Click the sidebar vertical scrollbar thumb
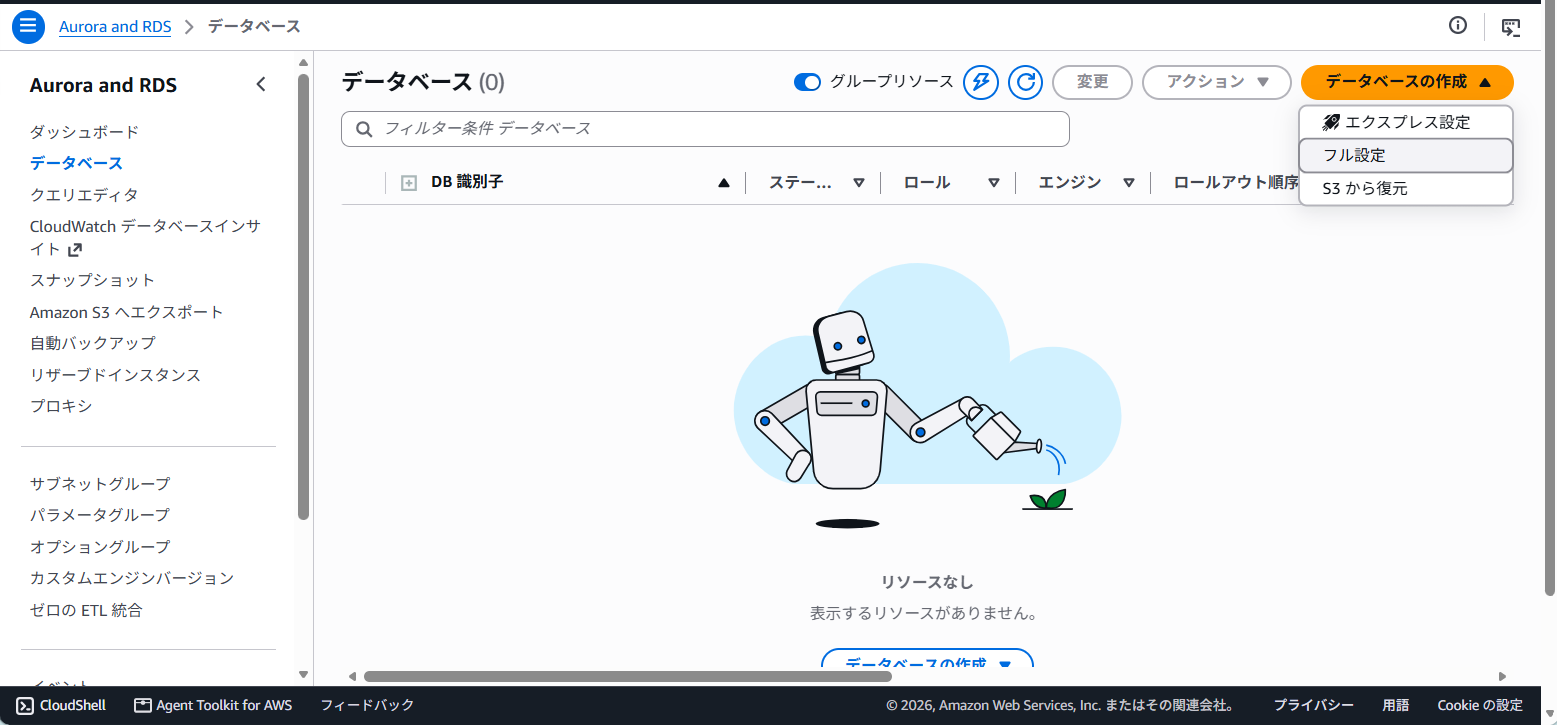The image size is (1557, 725). point(303,297)
